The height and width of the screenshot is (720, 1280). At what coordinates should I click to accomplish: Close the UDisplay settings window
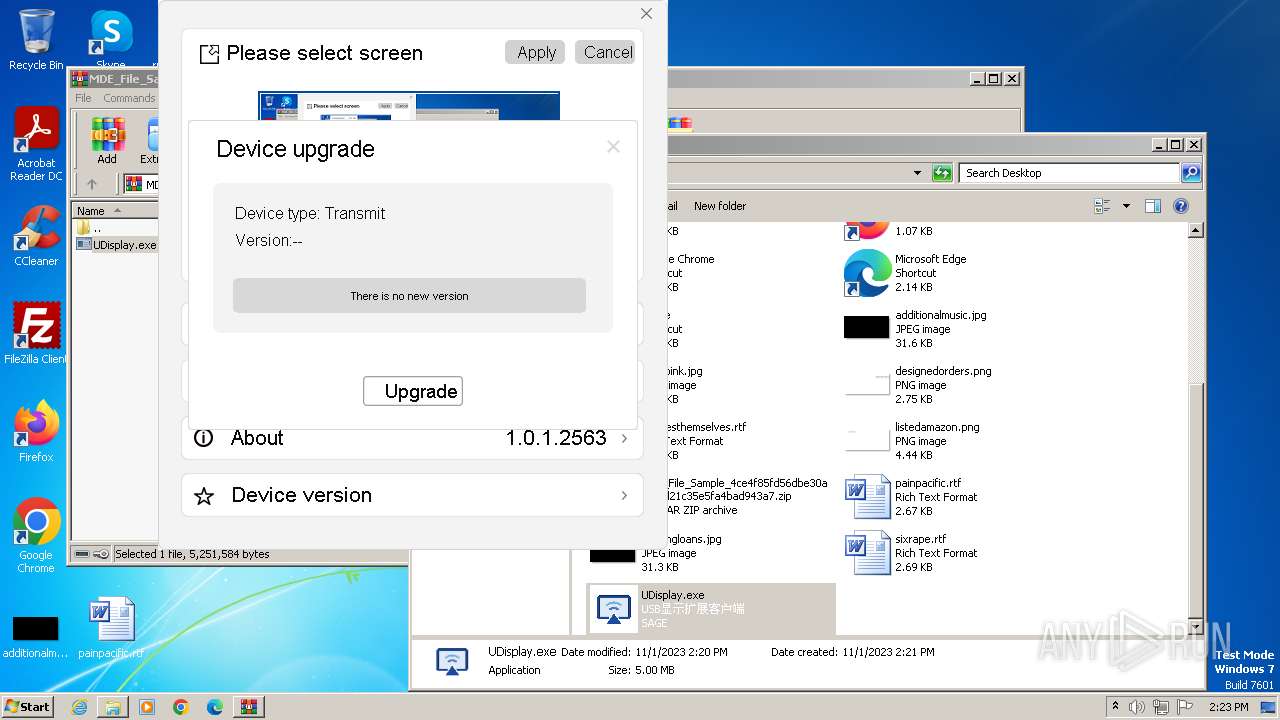tap(646, 14)
